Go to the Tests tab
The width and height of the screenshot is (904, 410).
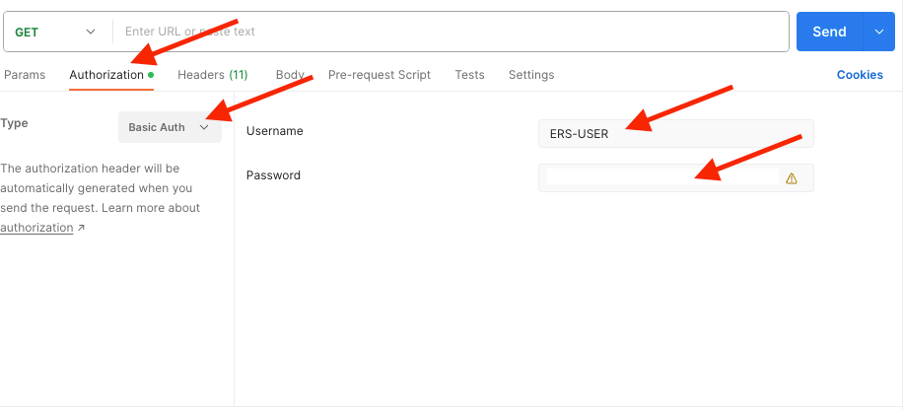469,75
